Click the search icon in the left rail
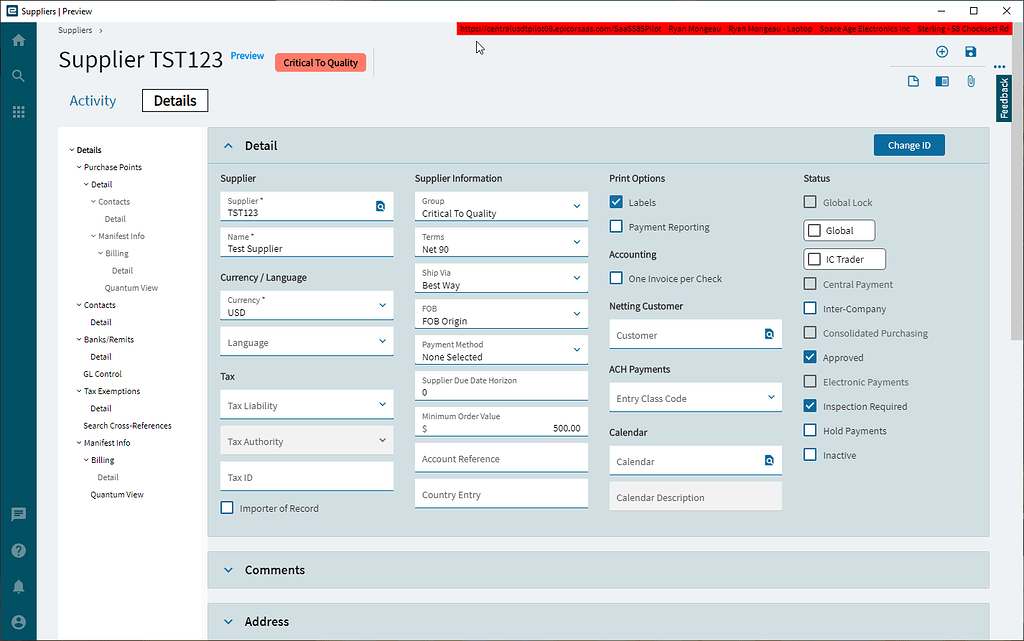Viewport: 1024px width, 641px height. click(x=17, y=73)
